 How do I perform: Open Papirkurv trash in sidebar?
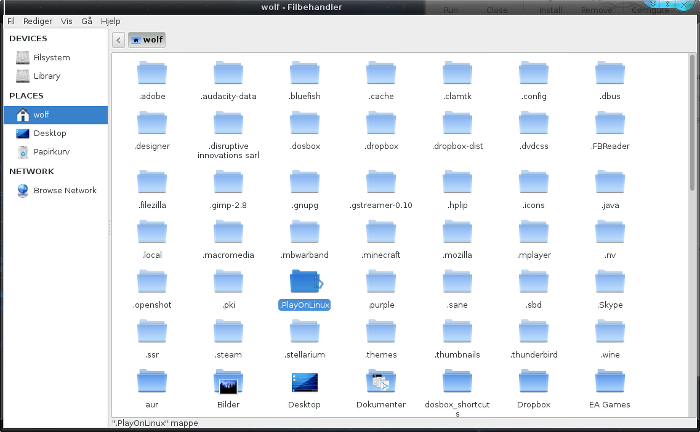(x=56, y=152)
